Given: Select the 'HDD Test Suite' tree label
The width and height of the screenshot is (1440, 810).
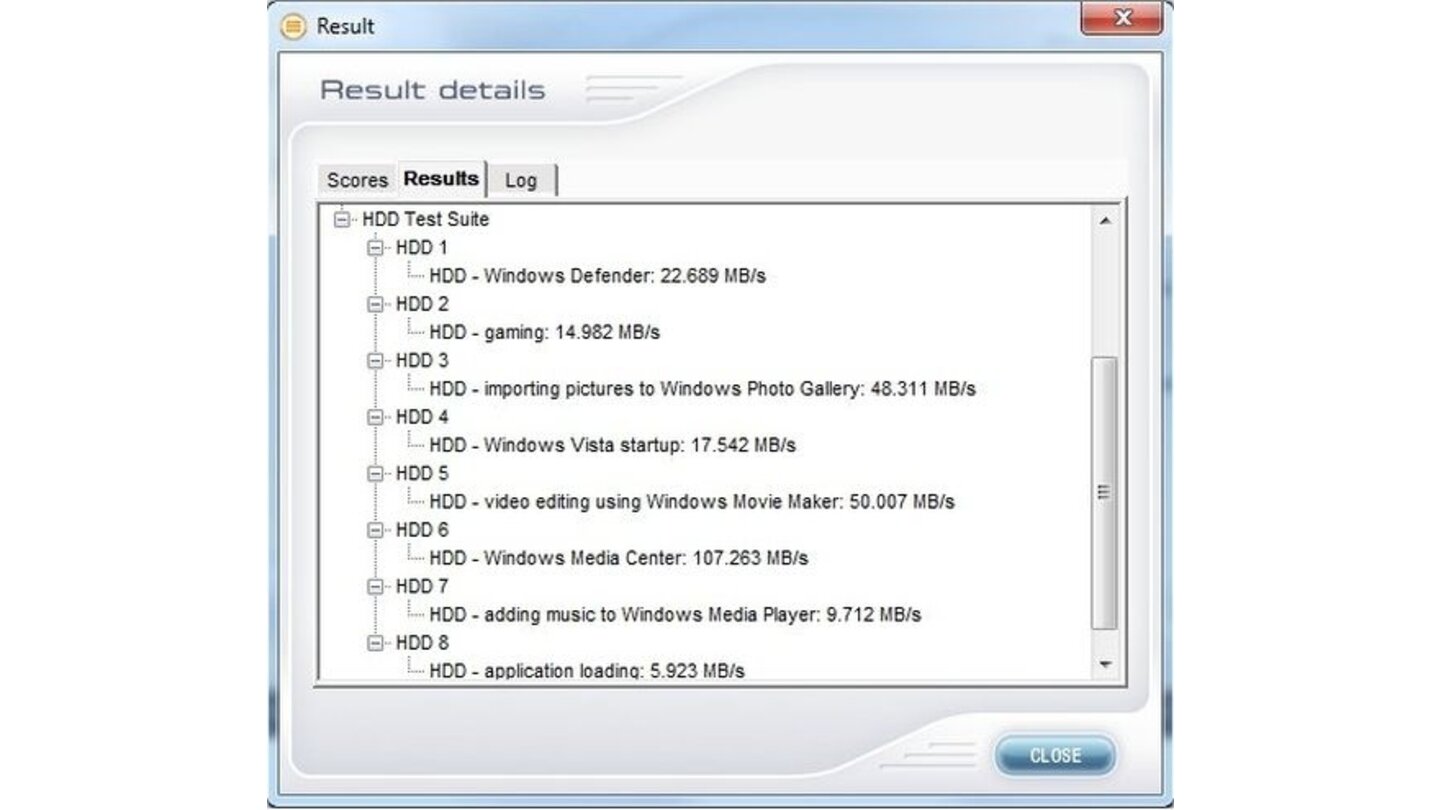Looking at the screenshot, I should click(426, 218).
